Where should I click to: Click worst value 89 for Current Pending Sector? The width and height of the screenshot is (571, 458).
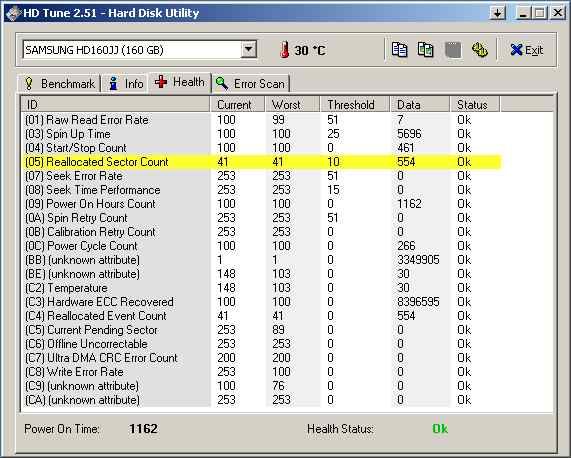(278, 330)
